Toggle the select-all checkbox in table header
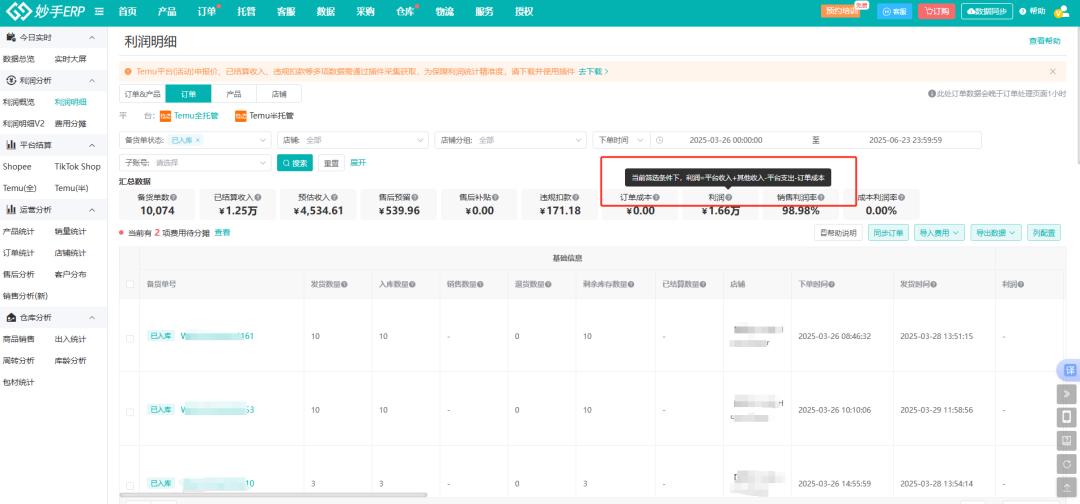The width and height of the screenshot is (1080, 504). point(130,285)
